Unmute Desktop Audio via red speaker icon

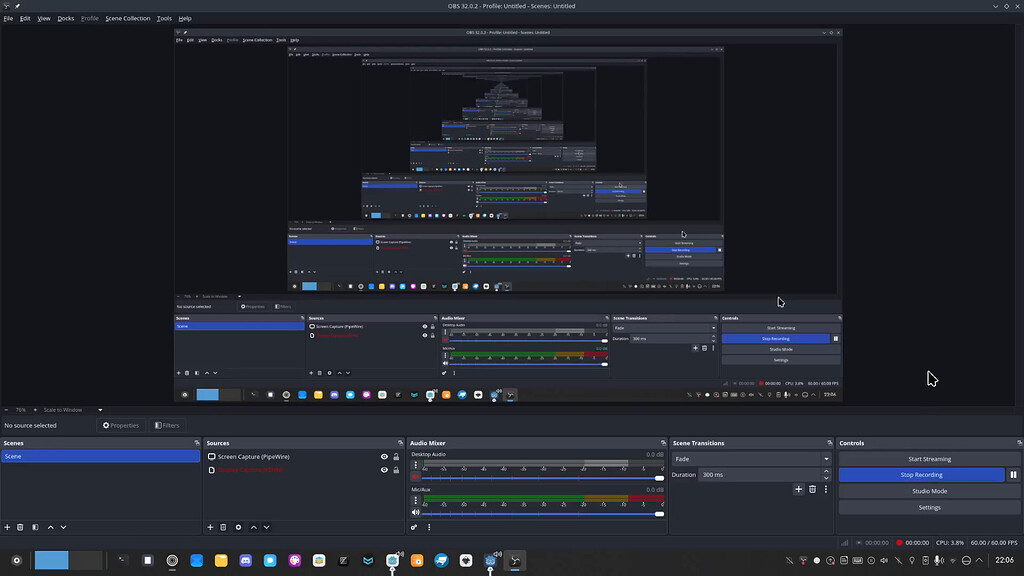(x=415, y=477)
